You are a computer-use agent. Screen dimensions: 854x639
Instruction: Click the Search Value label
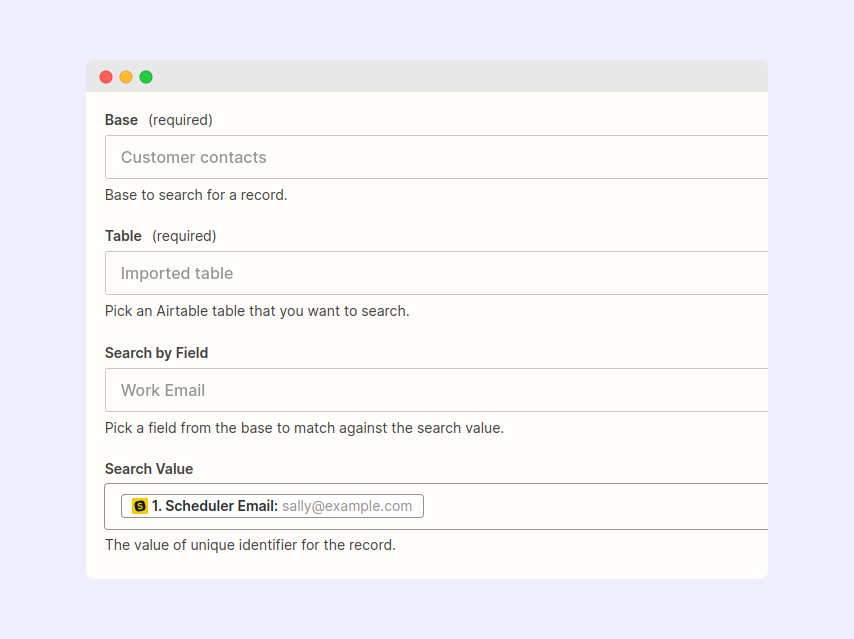click(x=149, y=469)
